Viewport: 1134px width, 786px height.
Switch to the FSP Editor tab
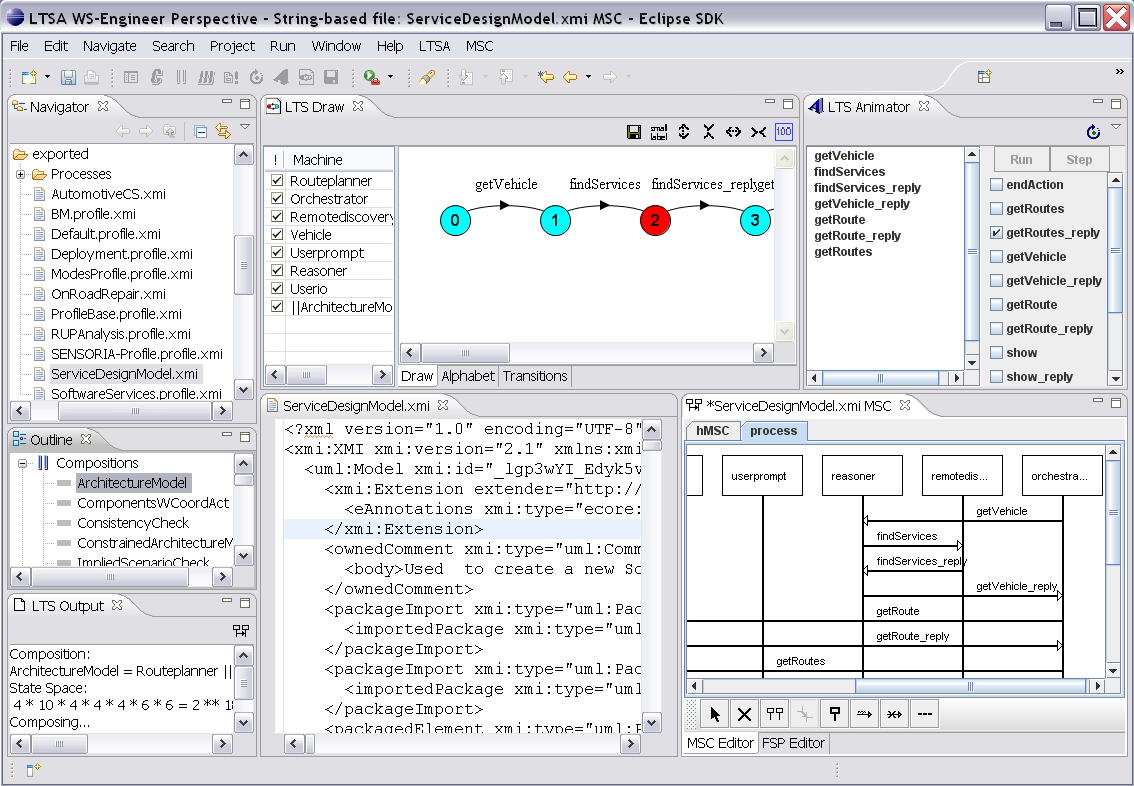pos(793,743)
